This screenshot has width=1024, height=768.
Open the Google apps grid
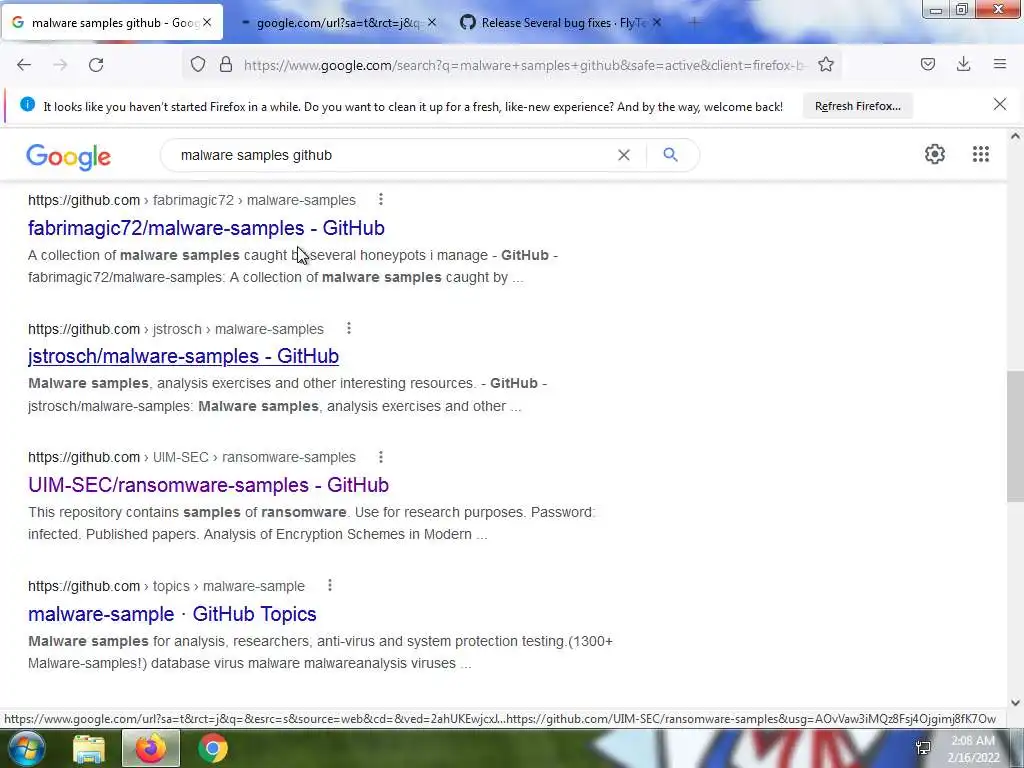point(981,154)
